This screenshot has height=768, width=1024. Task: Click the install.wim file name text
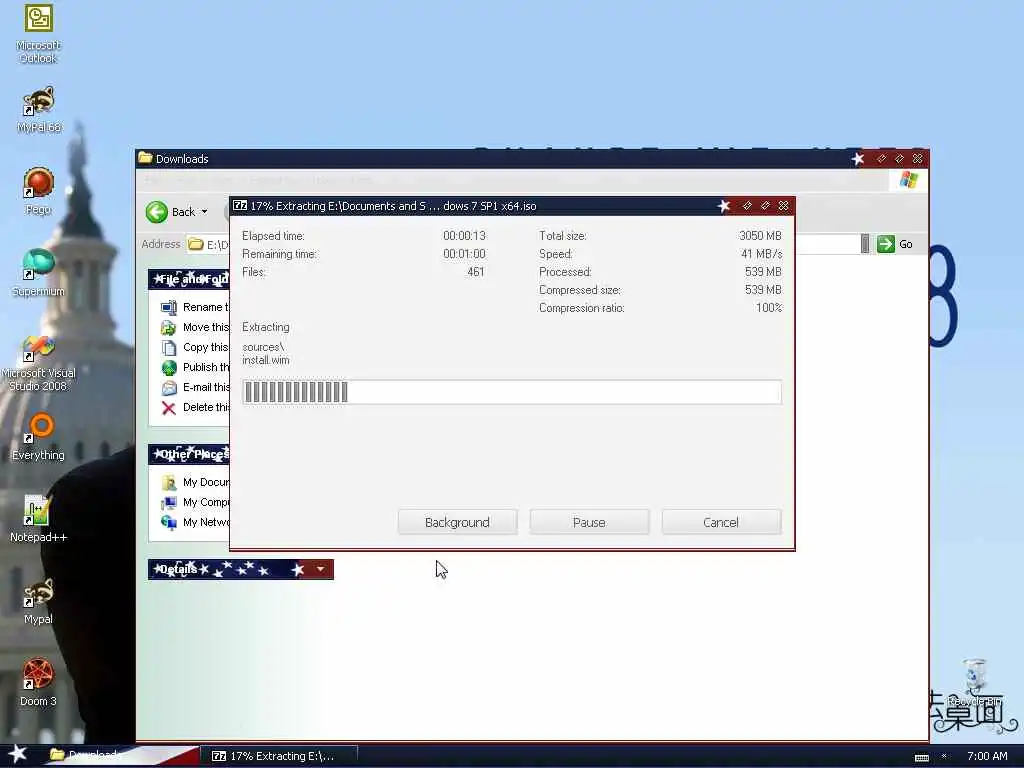click(x=266, y=360)
